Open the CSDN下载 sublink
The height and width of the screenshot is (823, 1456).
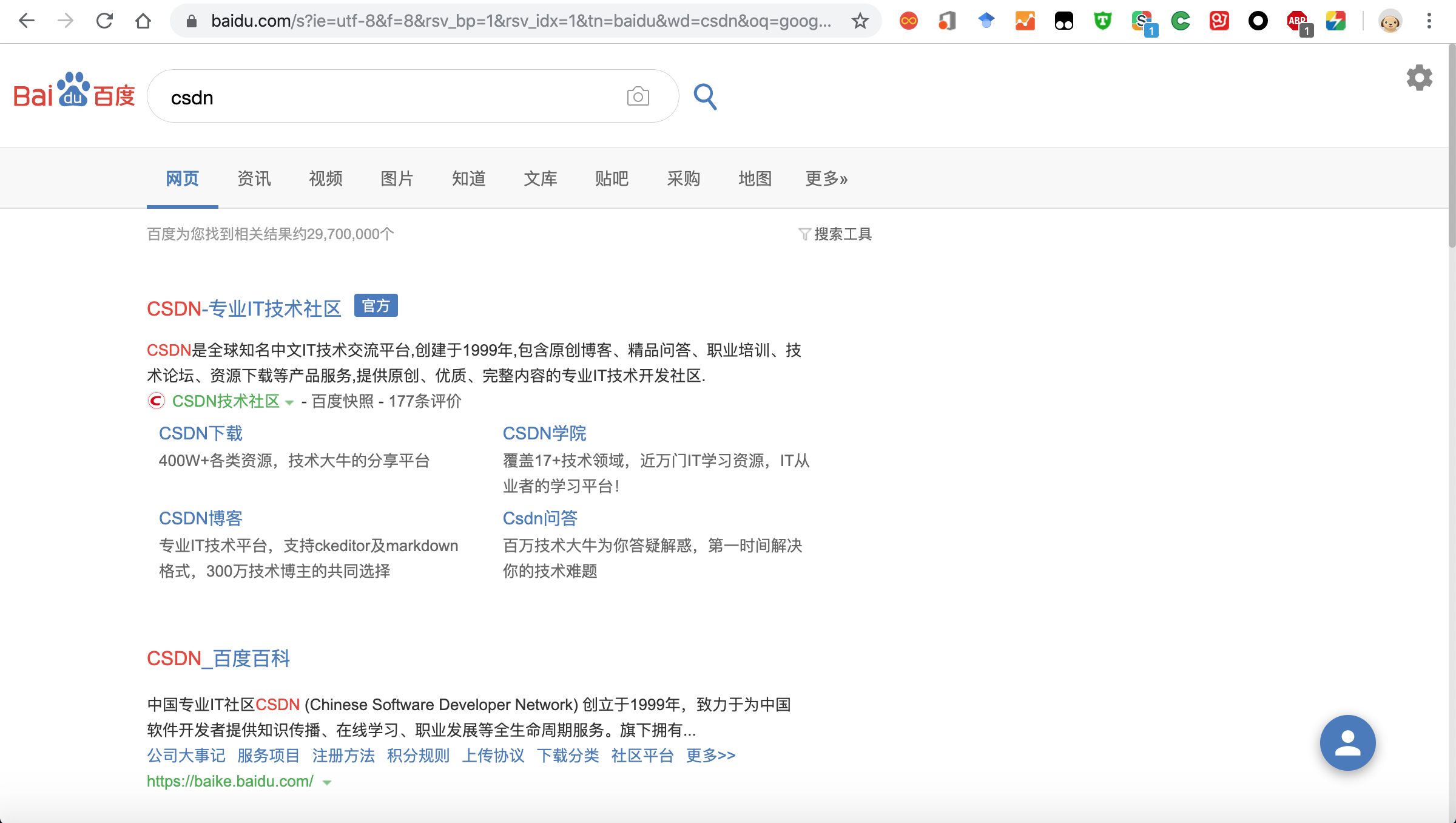coord(201,433)
